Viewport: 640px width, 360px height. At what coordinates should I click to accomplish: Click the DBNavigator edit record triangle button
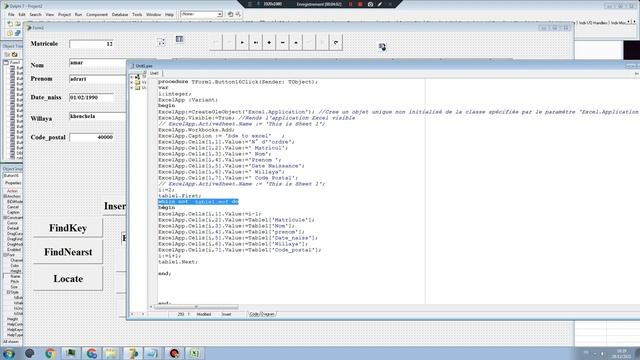click(296, 42)
